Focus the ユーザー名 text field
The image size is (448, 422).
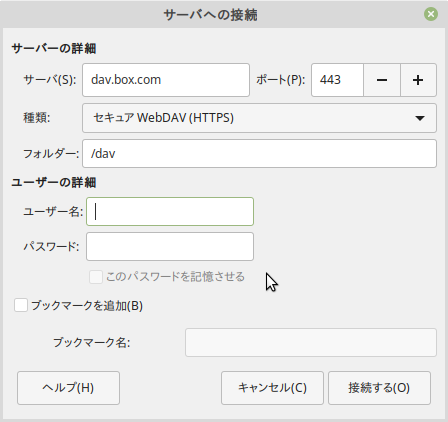170,212
